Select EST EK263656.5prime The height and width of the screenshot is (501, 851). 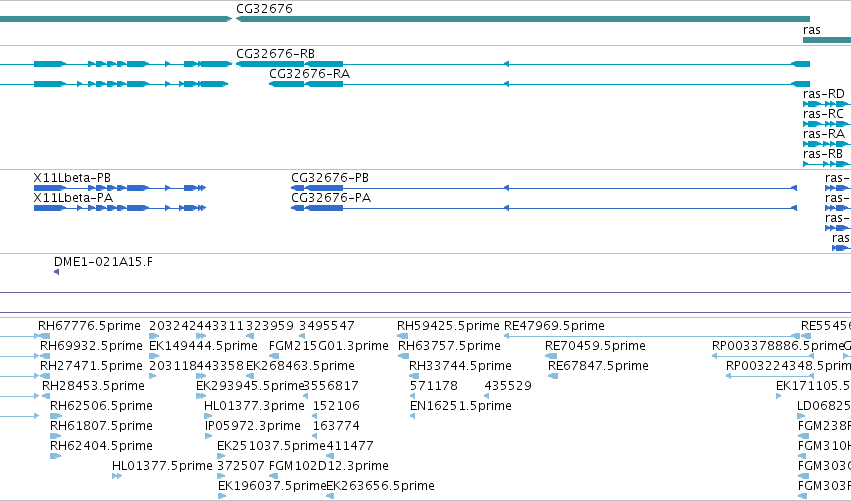pos(380,486)
